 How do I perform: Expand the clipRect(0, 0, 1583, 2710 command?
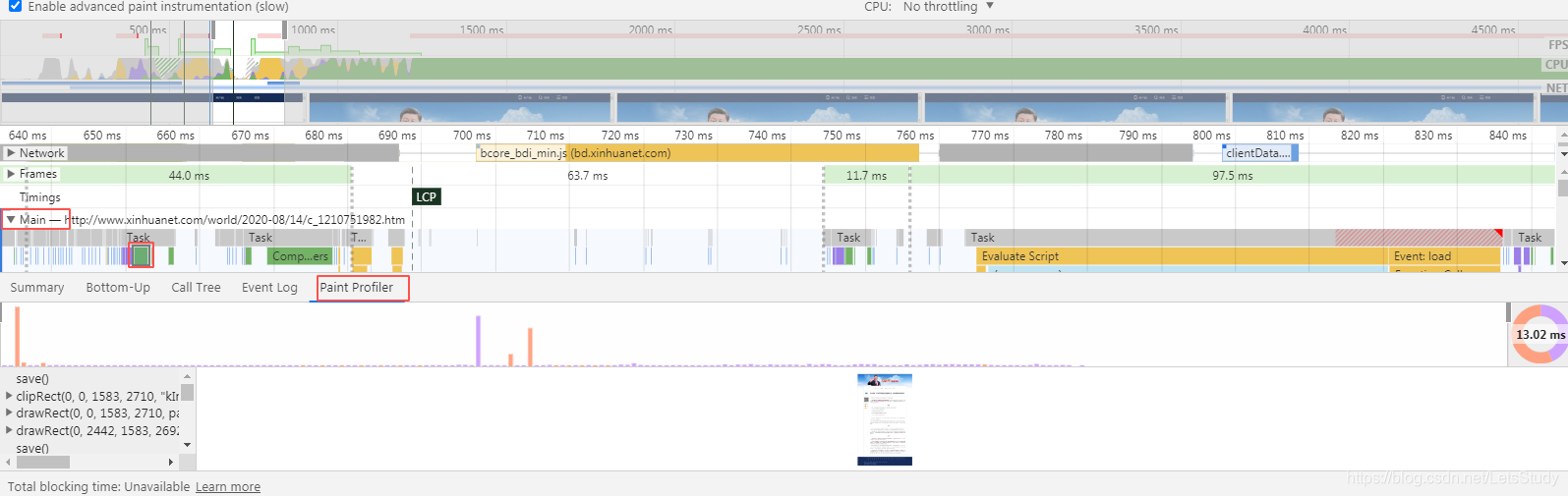pyautogui.click(x=9, y=396)
